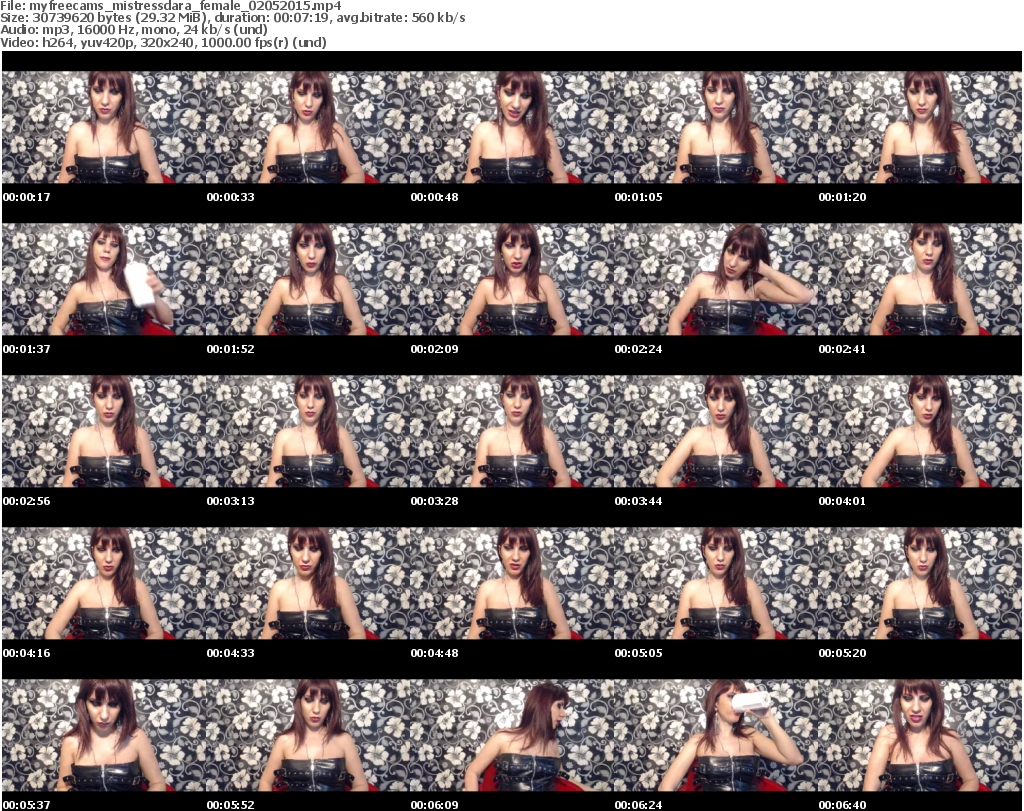This screenshot has width=1024, height=811.
Task: Click the thumbnail at timestamp 00:06:24
Action: [x=716, y=736]
